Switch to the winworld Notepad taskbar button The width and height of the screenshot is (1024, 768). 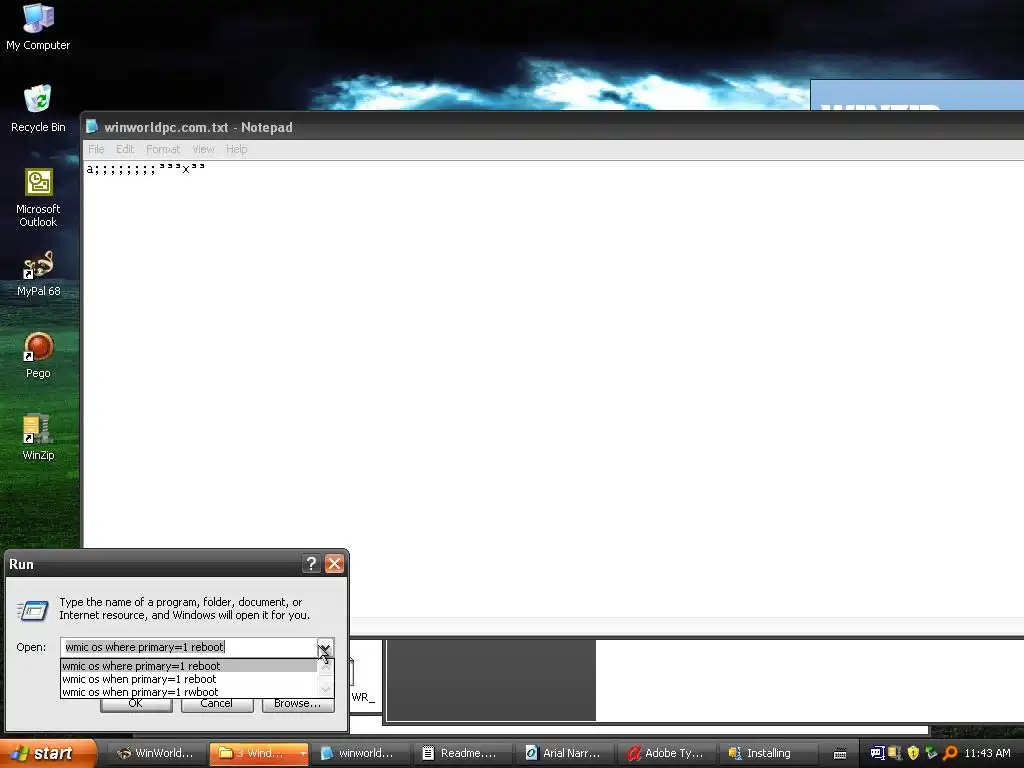click(x=361, y=753)
